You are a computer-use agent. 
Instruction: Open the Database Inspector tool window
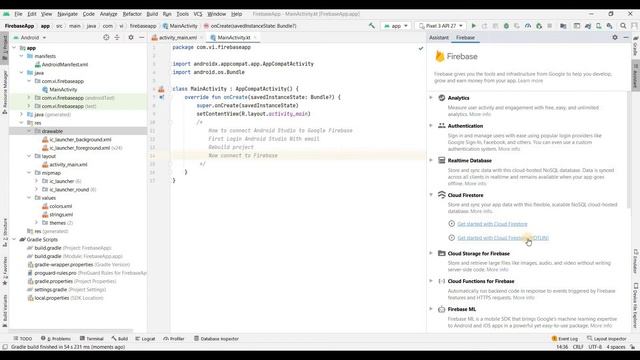pos(216,339)
